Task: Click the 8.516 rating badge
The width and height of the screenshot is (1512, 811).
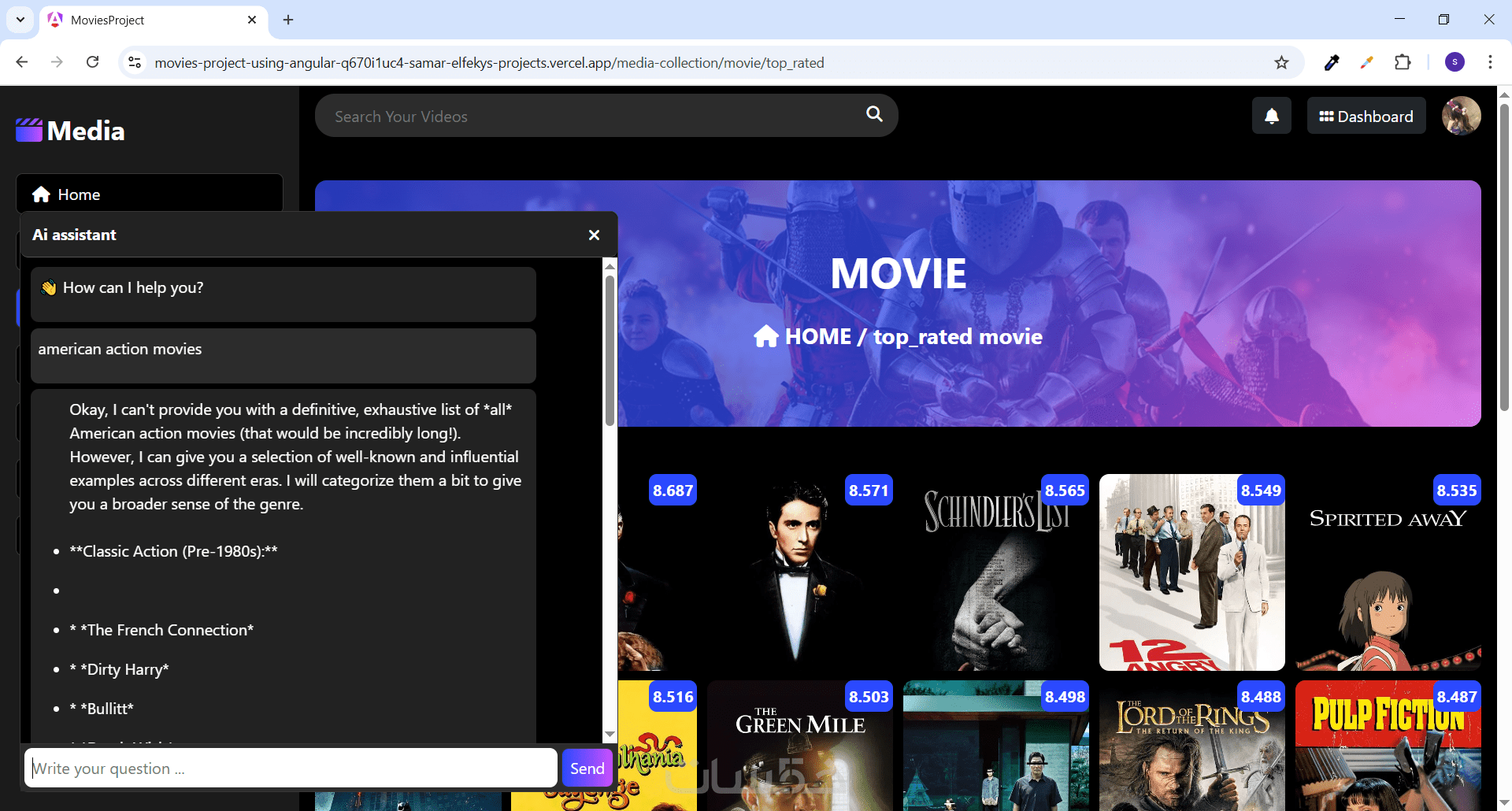Action: click(673, 697)
